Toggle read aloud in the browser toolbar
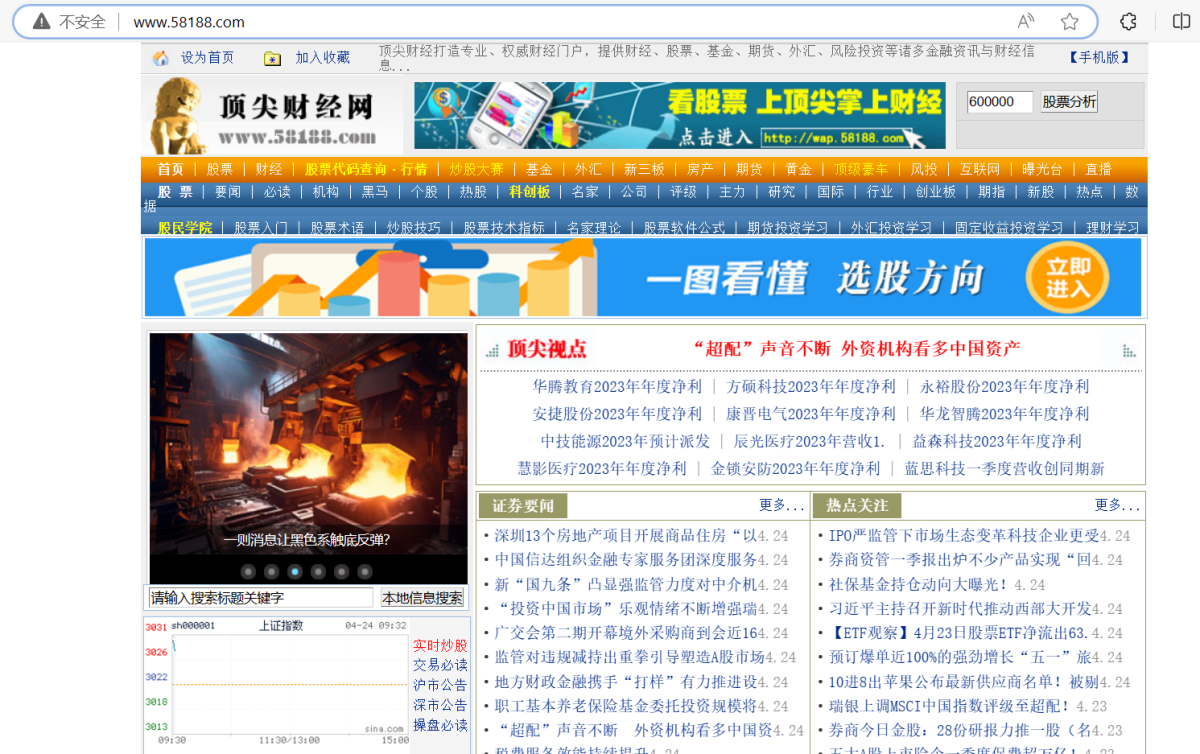 [x=1025, y=21]
